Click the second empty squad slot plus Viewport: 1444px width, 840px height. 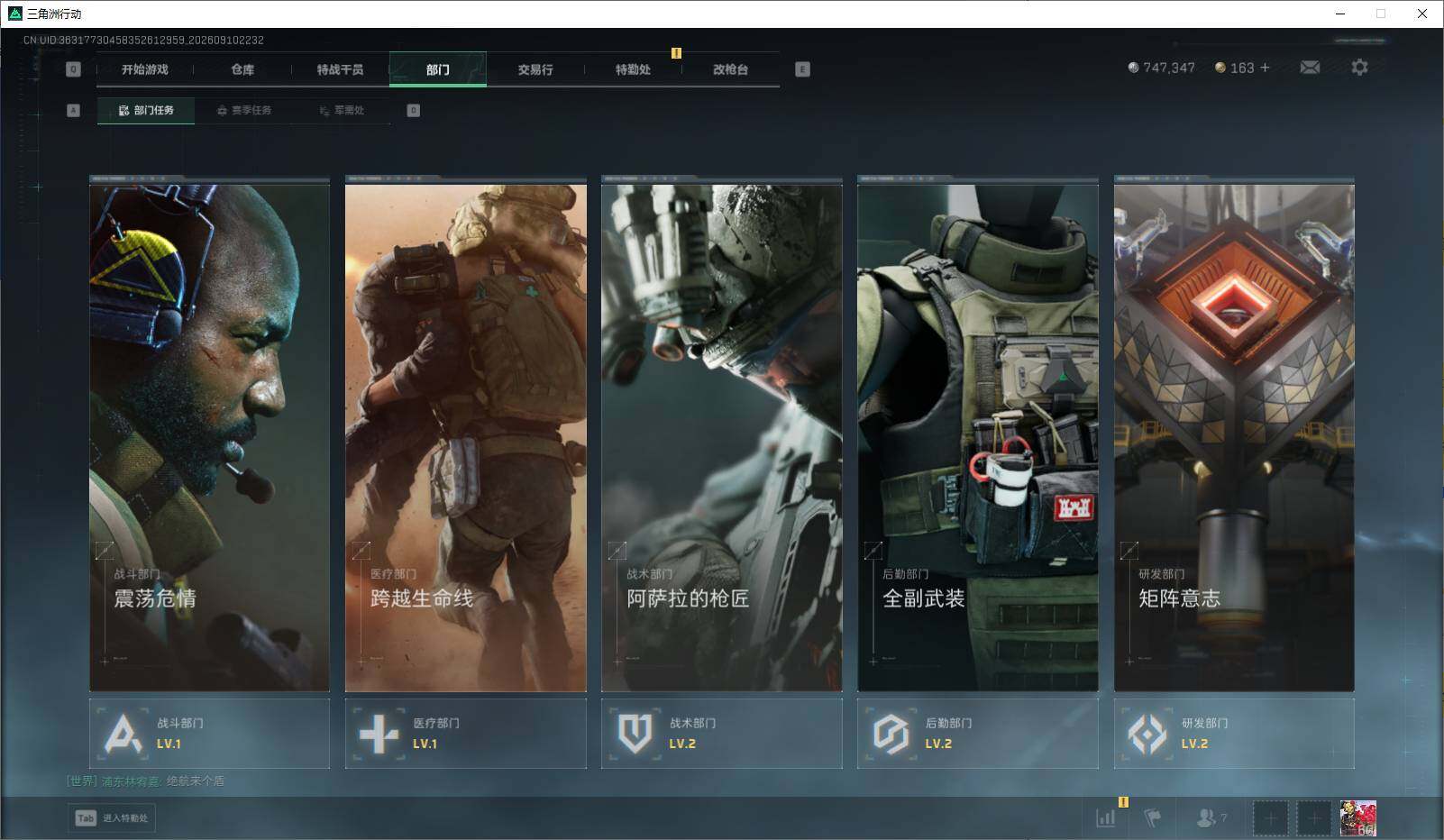1314,818
